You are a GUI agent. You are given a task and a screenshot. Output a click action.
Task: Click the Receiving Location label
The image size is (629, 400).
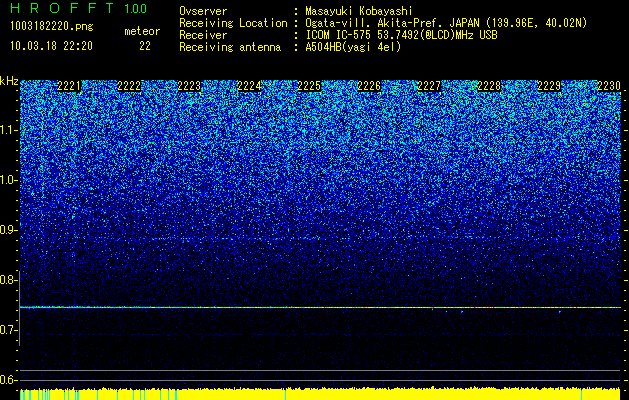pos(233,24)
